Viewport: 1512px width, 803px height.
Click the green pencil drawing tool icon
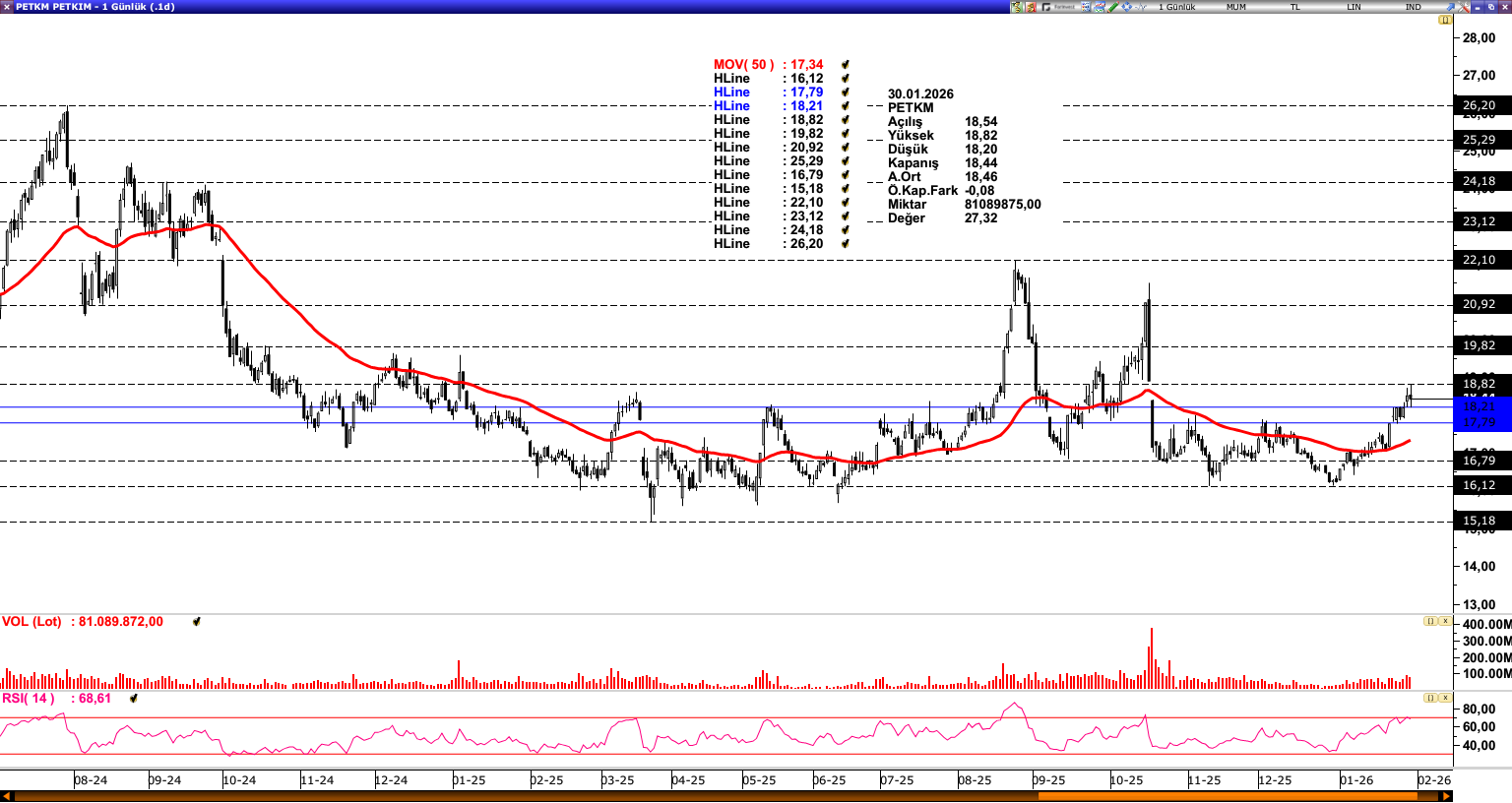[1112, 7]
